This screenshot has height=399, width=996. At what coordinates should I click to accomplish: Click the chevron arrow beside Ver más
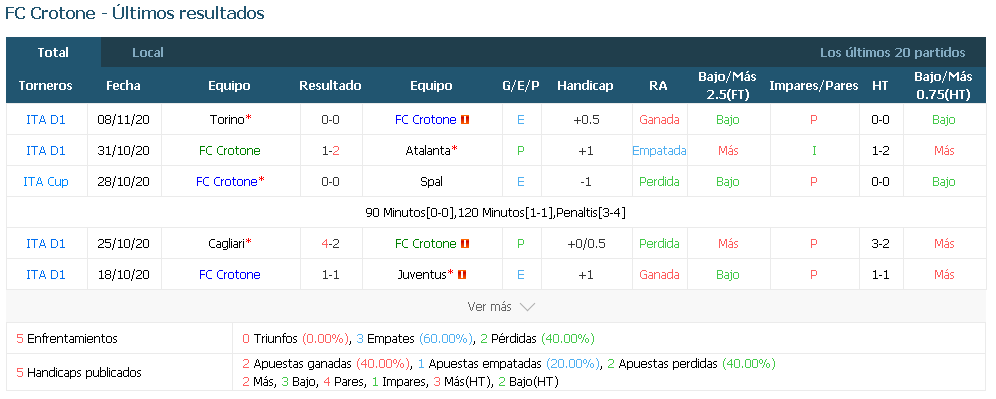pos(527,307)
